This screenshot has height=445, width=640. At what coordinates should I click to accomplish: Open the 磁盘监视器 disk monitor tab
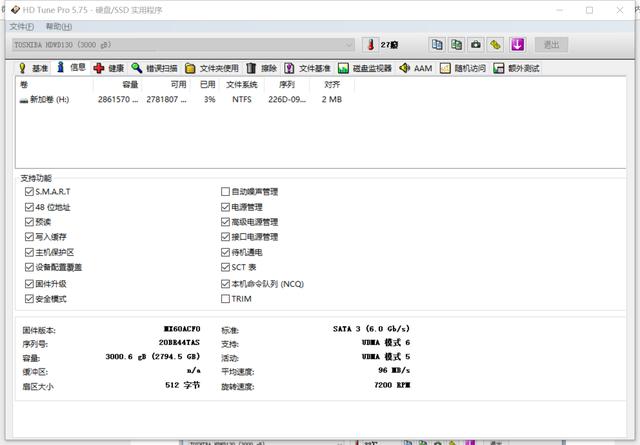click(365, 68)
